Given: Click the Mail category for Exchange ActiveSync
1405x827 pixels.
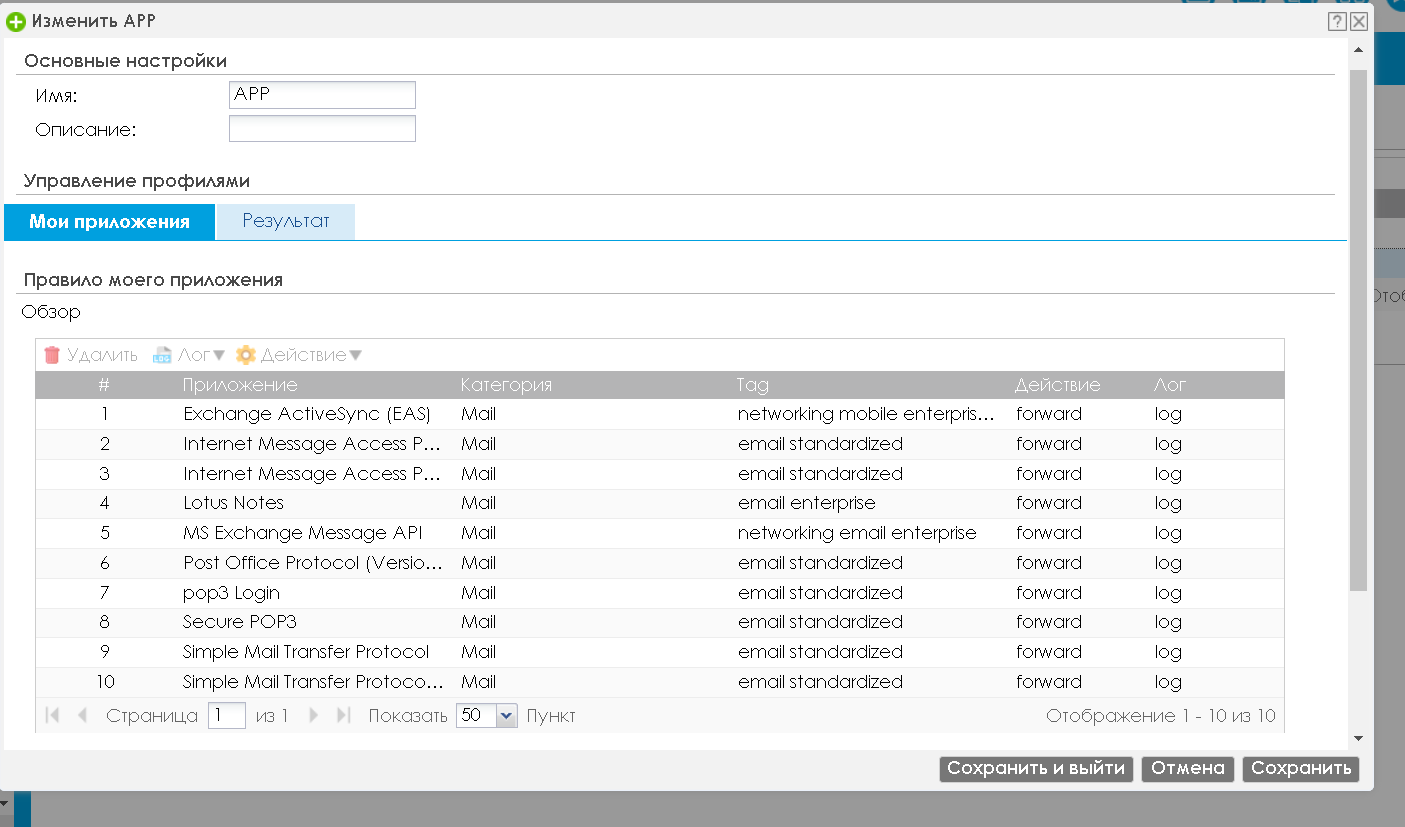Looking at the screenshot, I should (x=478, y=414).
